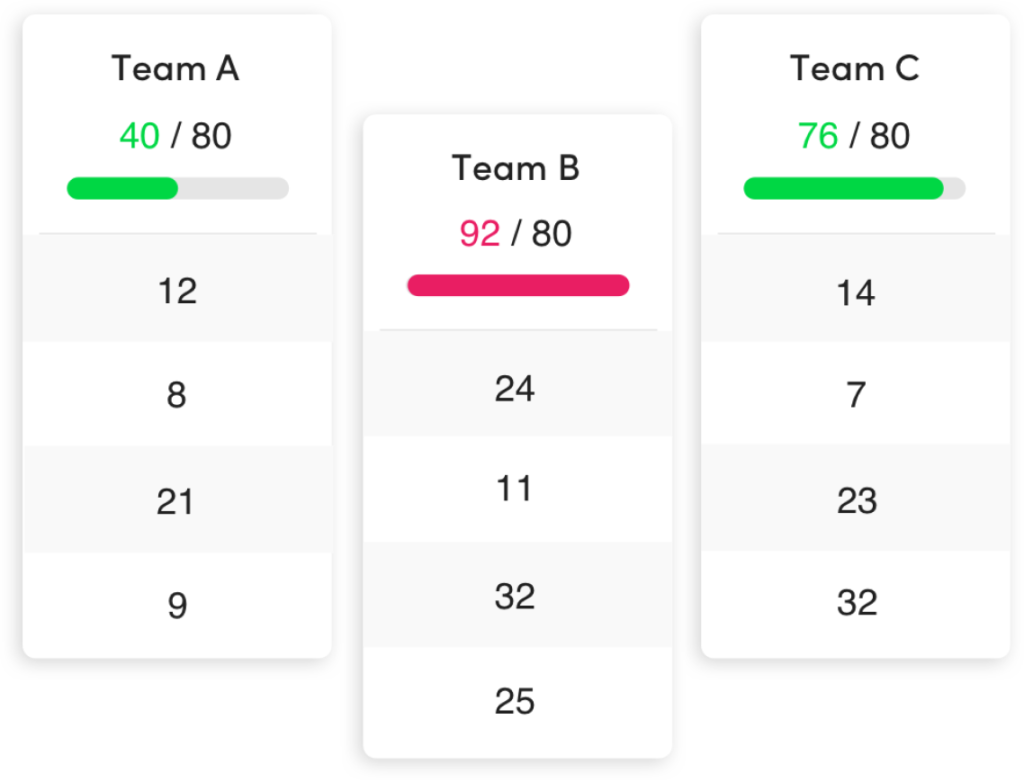Select the 12 row in Team A
The width and height of the screenshot is (1024, 782).
[x=177, y=291]
